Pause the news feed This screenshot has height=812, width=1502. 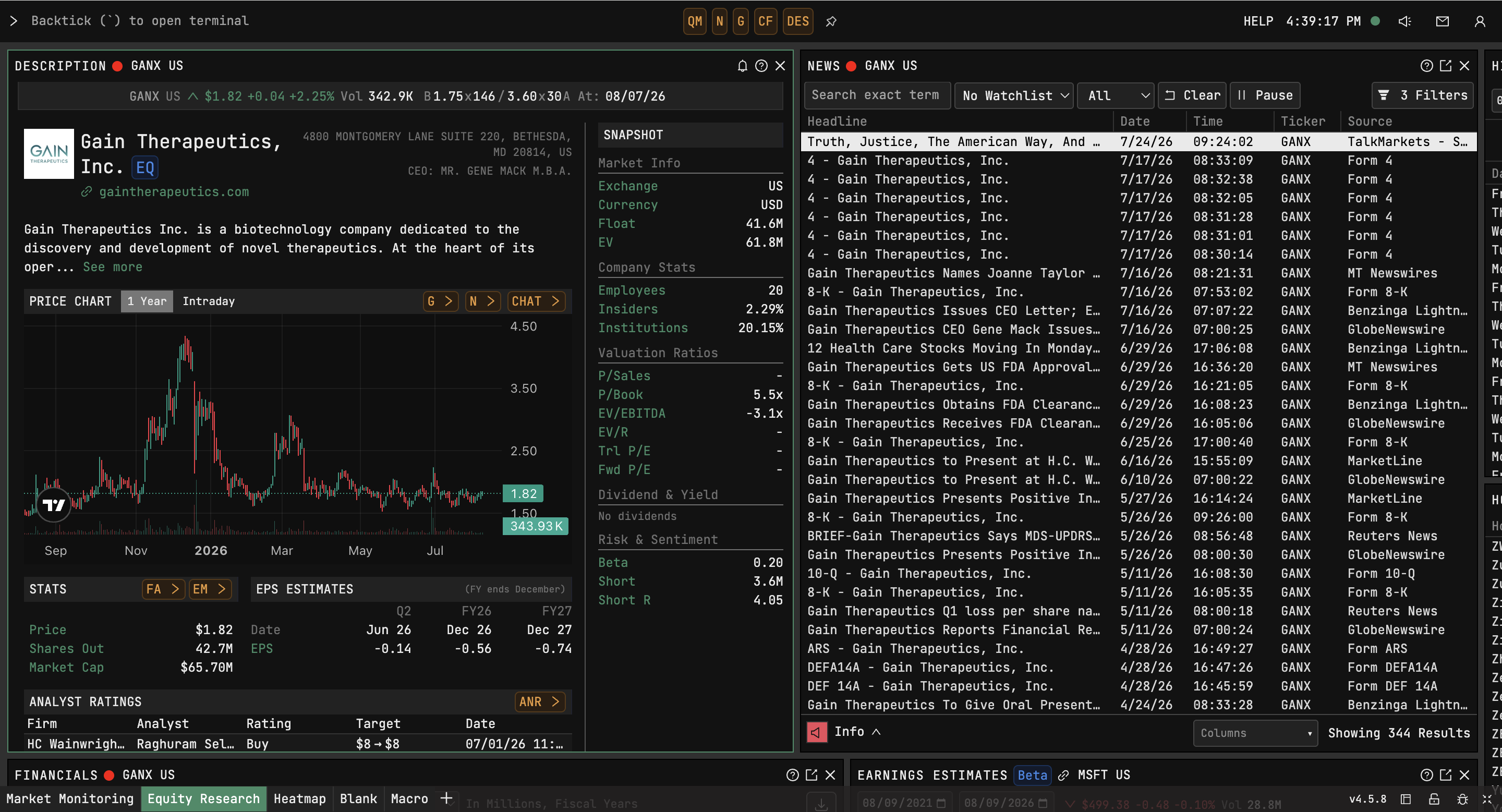click(x=1265, y=95)
